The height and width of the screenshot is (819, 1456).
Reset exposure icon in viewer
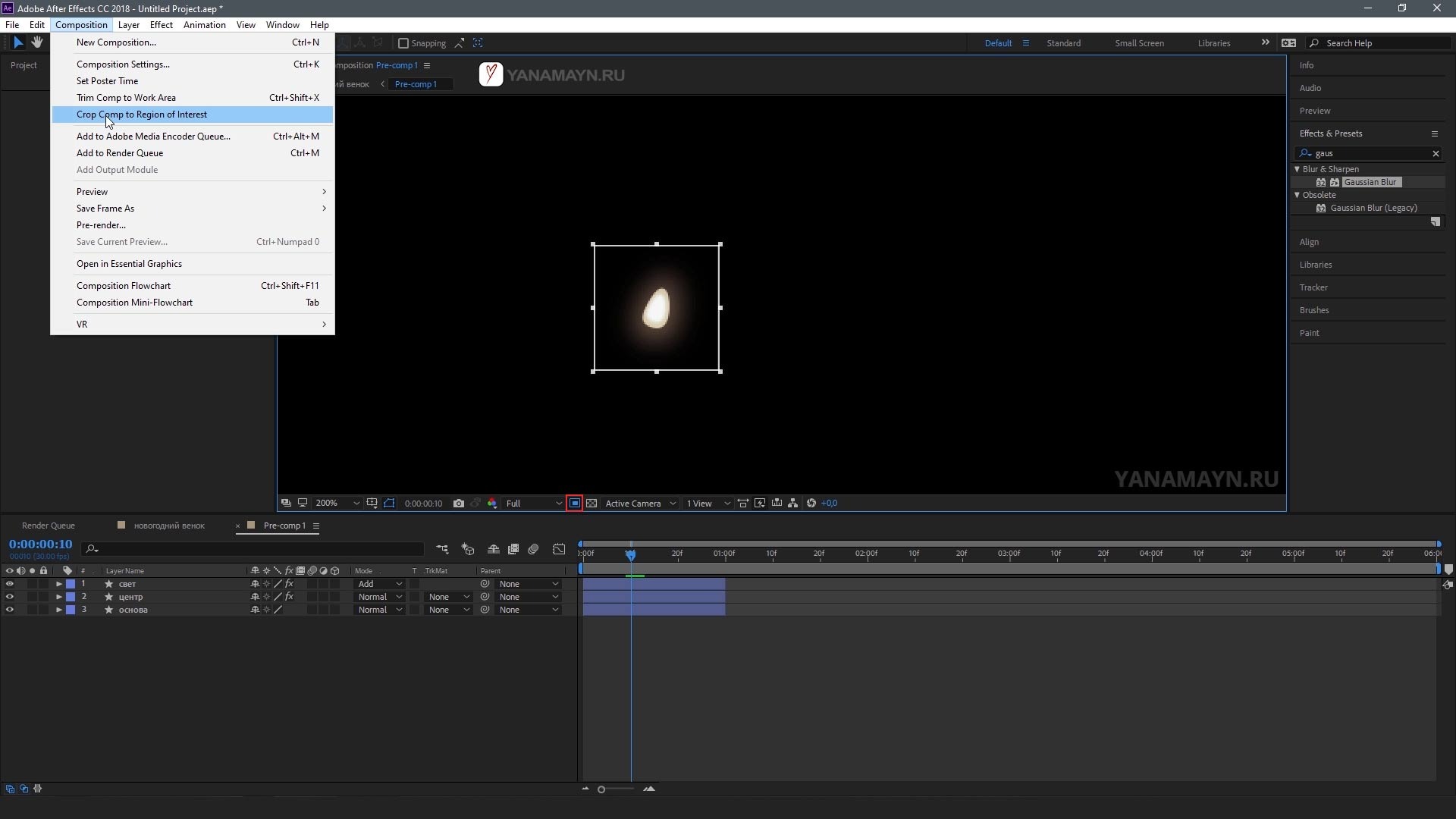tap(811, 504)
